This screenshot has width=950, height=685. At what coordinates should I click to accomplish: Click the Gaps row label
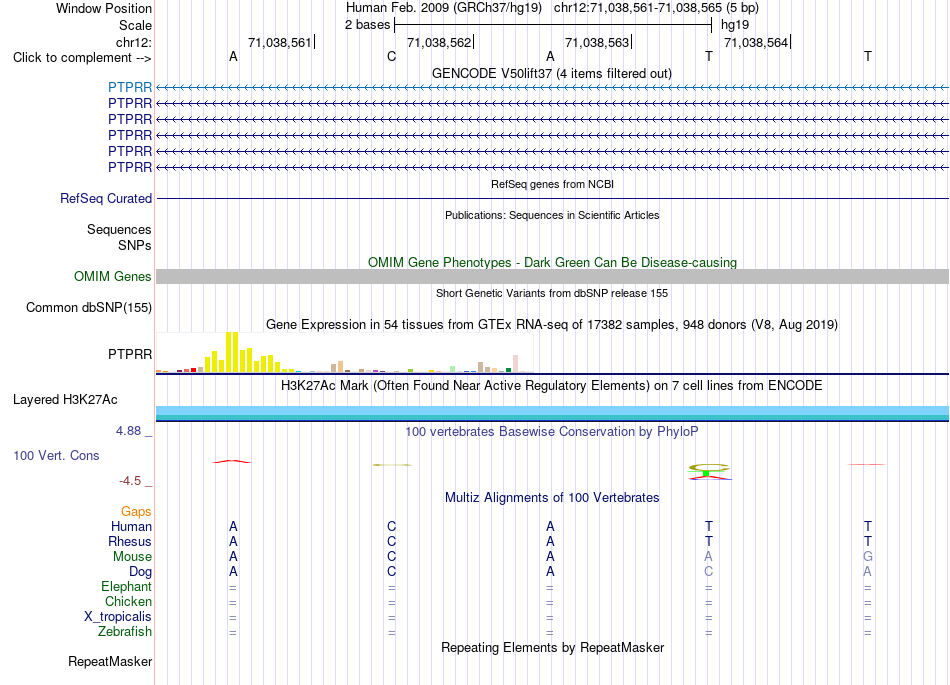click(136, 512)
